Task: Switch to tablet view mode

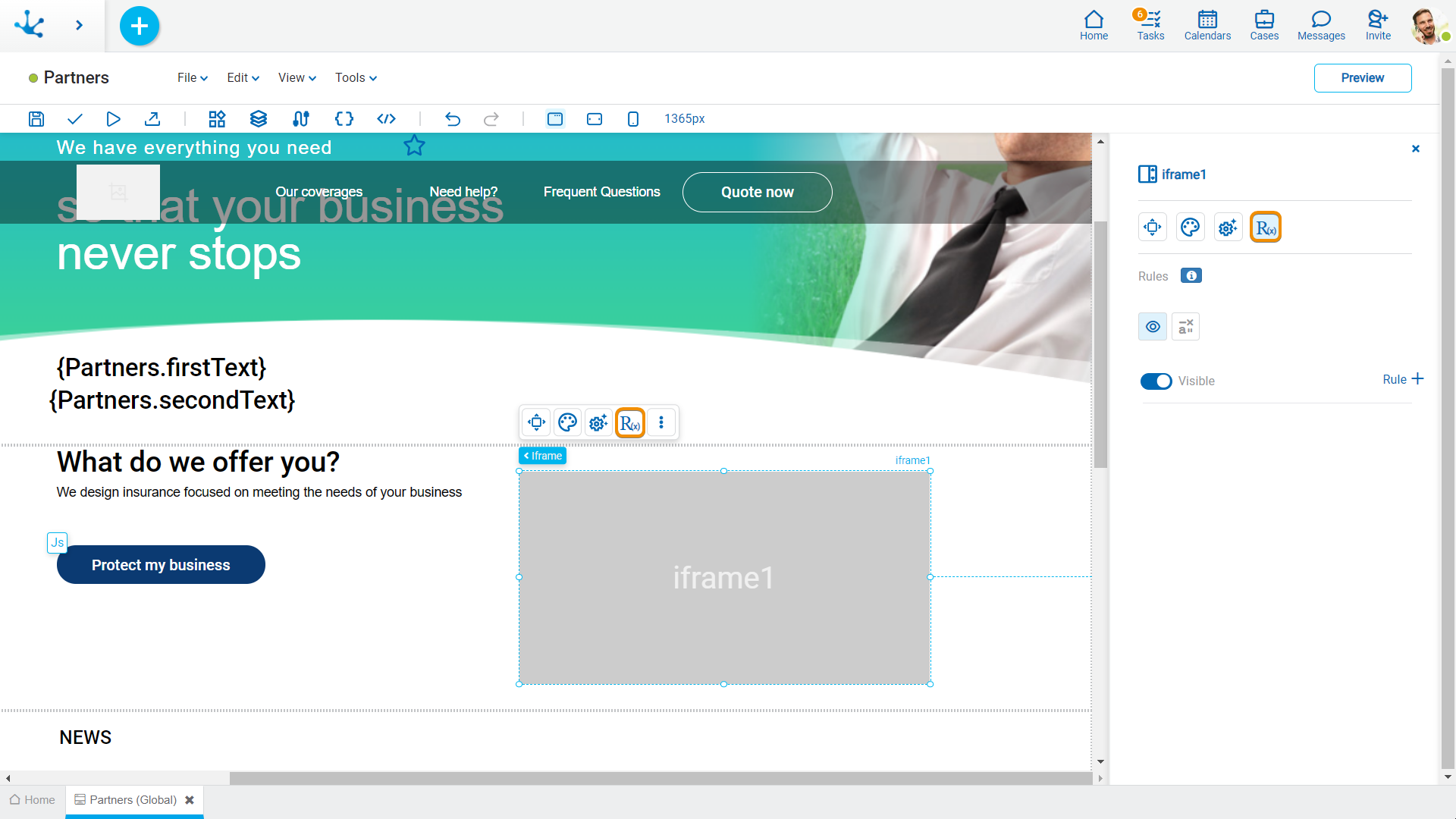Action: (x=595, y=118)
